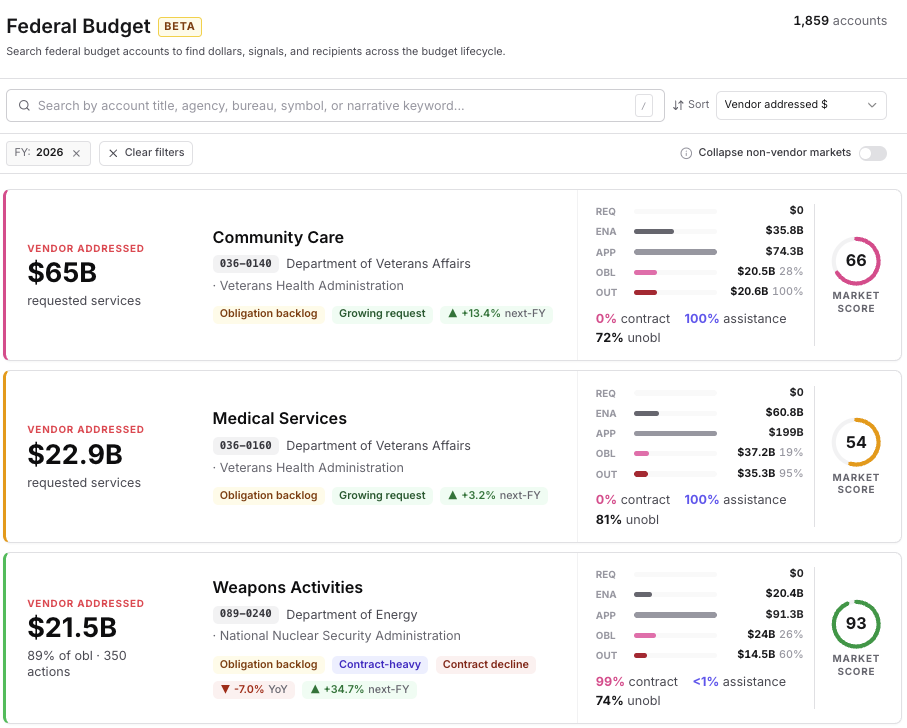Click Community Care Obligation backlog tag
Viewport: 907px width, 728px height.
point(268,313)
